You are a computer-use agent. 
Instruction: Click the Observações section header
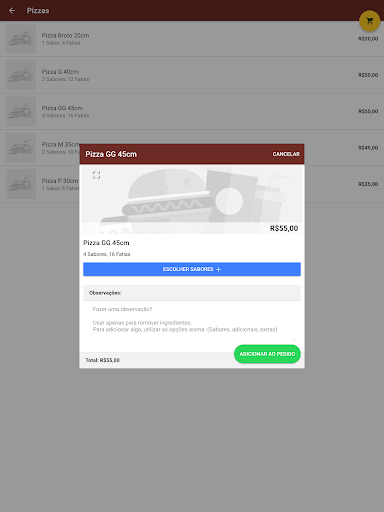tap(192, 293)
